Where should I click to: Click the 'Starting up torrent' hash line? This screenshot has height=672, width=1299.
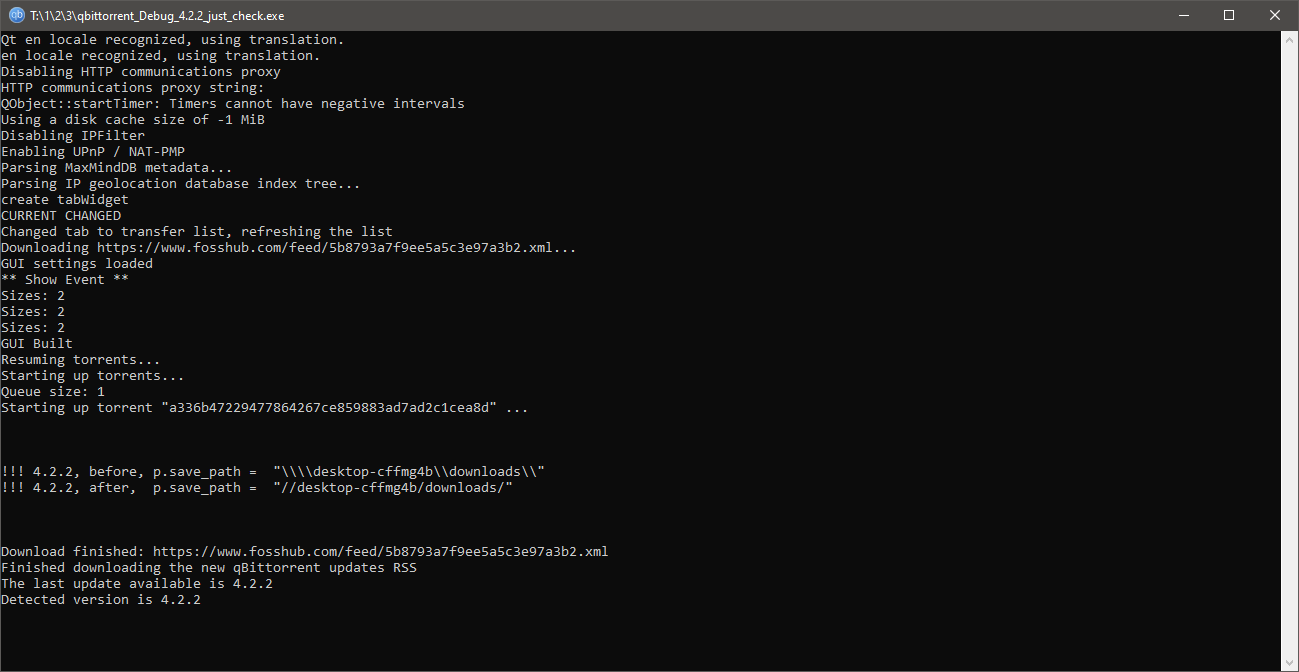pos(265,408)
